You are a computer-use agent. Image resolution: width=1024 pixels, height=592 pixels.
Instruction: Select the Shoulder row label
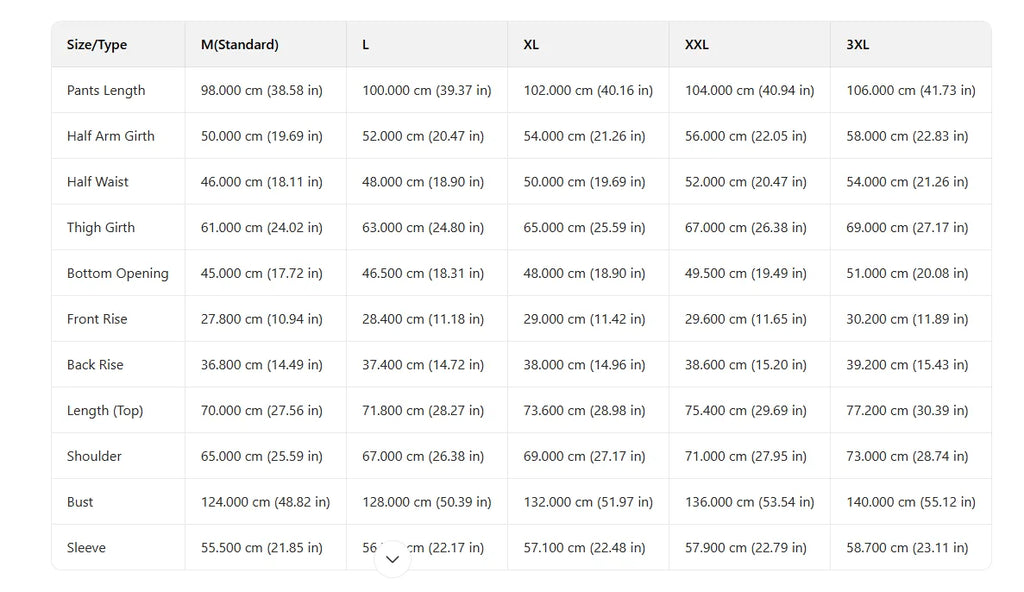(x=94, y=456)
